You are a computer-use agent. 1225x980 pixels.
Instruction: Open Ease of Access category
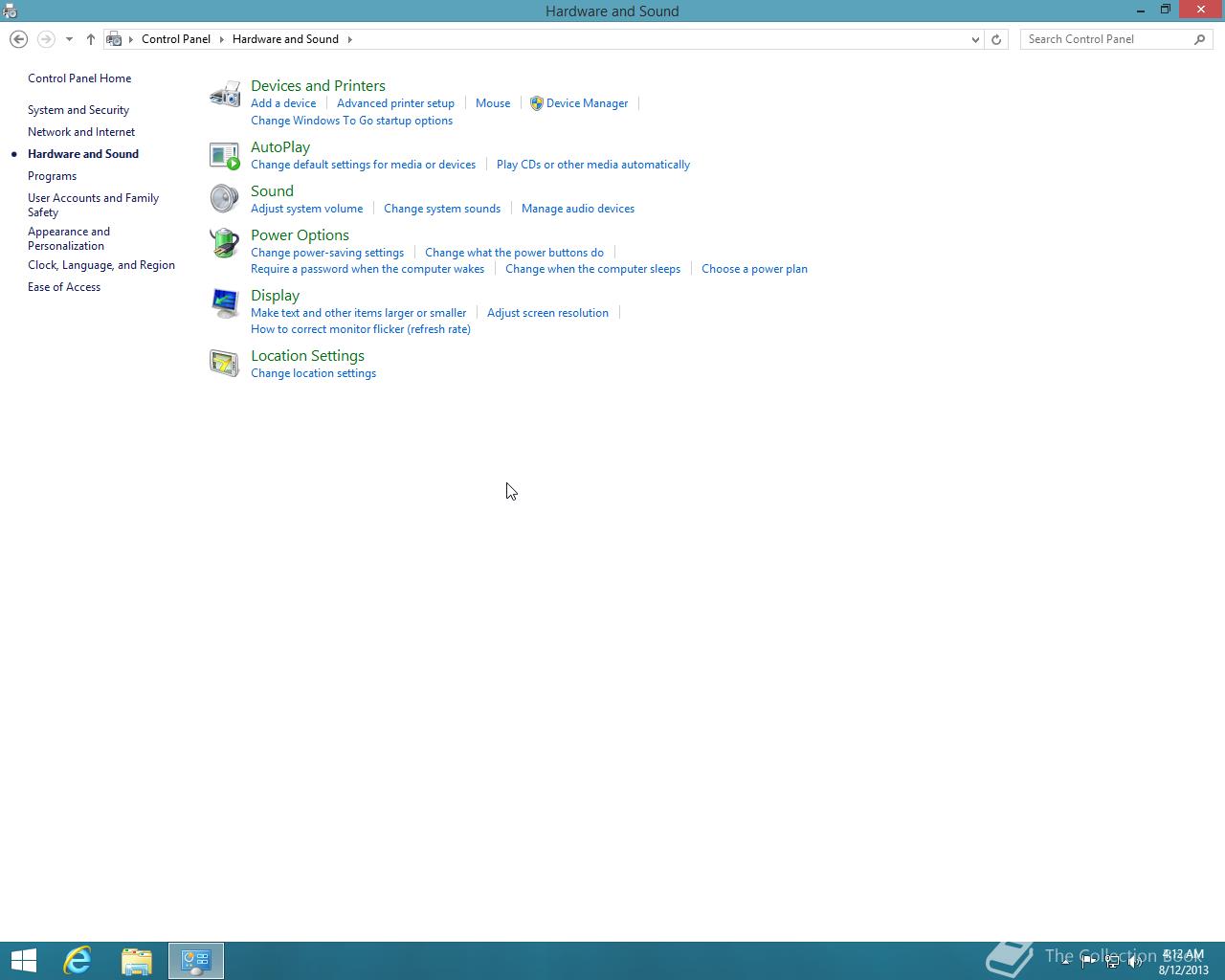(64, 287)
